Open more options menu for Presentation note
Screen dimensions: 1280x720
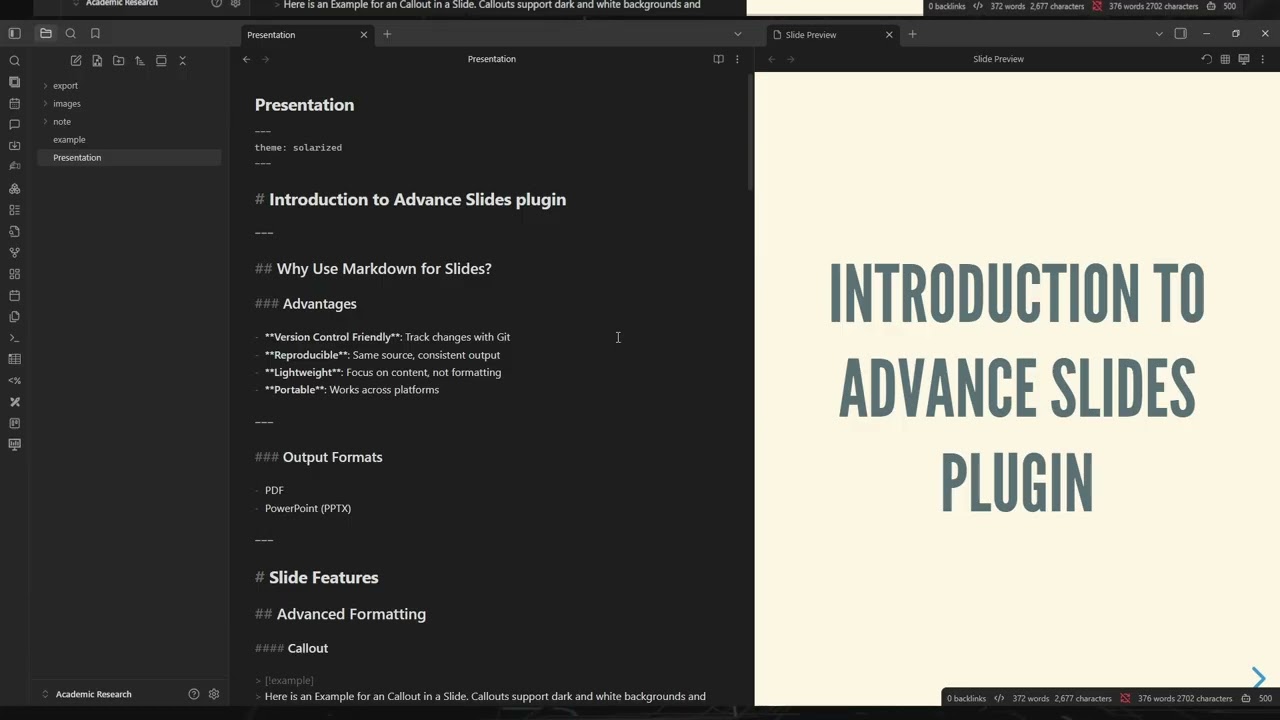point(737,59)
